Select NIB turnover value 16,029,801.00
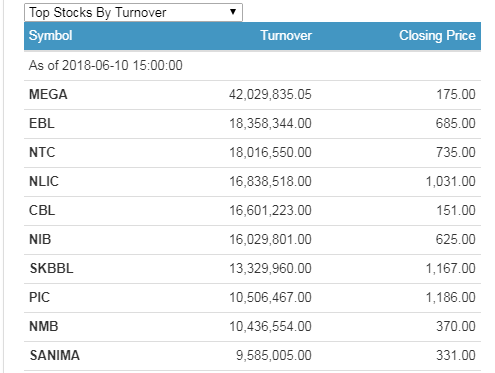This screenshot has height=373, width=495. (270, 239)
